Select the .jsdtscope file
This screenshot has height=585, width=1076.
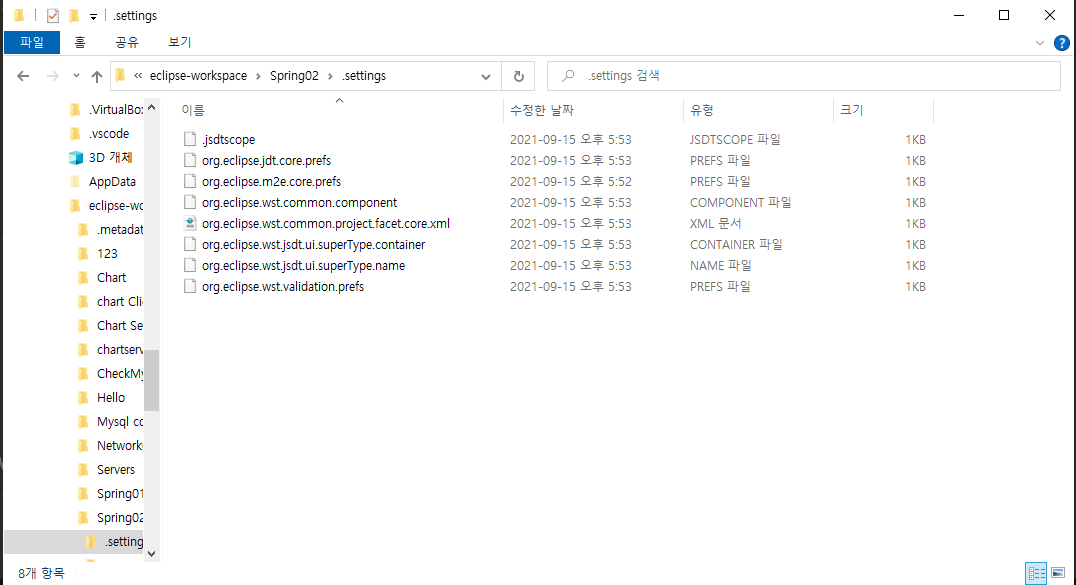(229, 139)
